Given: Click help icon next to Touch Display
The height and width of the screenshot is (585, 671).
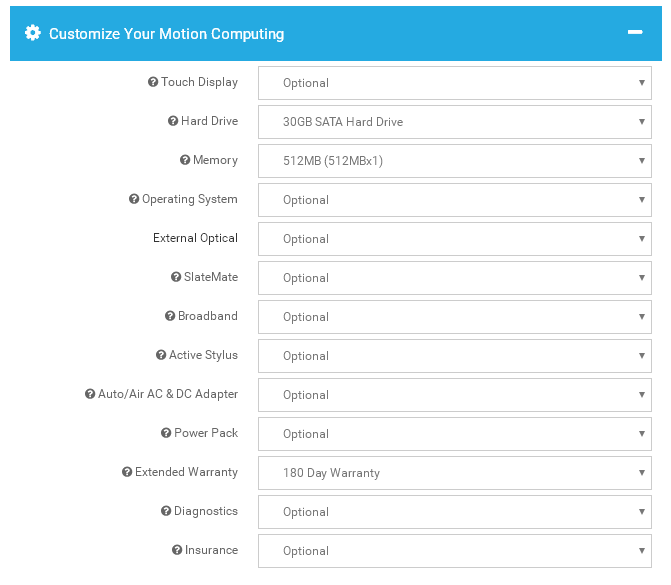Looking at the screenshot, I should pyautogui.click(x=153, y=82).
